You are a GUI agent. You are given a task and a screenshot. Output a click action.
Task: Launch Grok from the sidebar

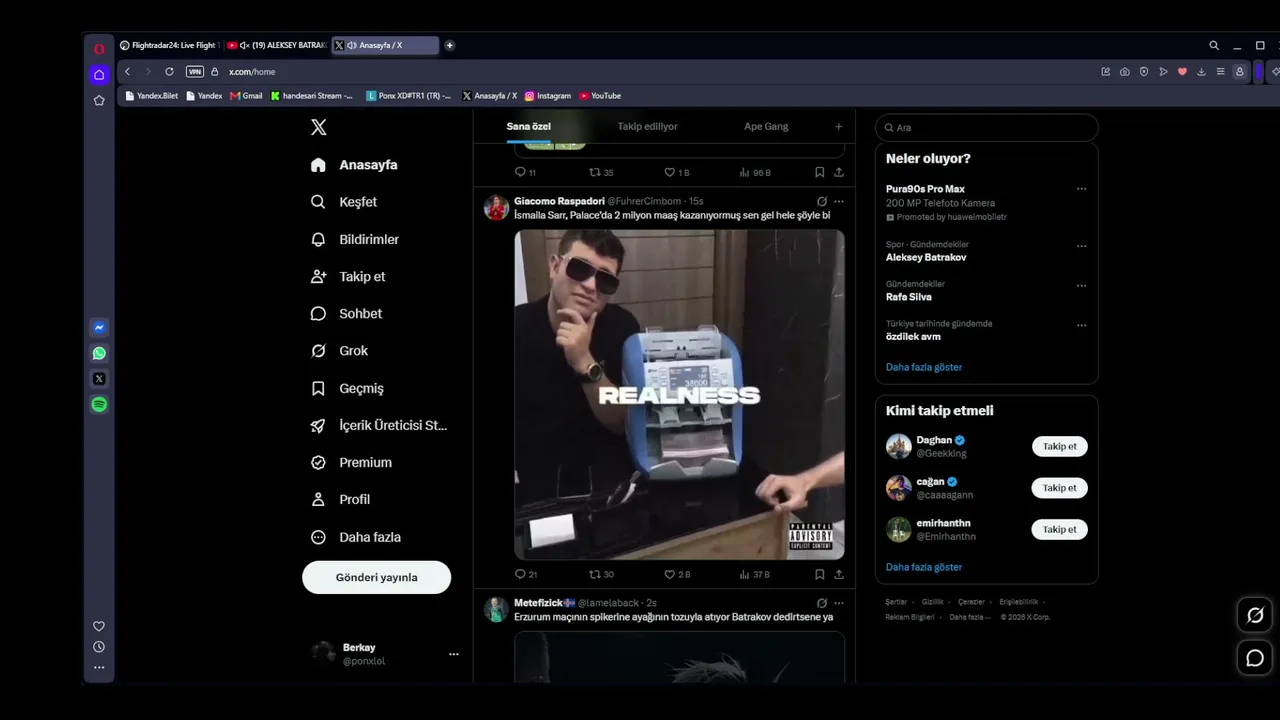[339, 351]
